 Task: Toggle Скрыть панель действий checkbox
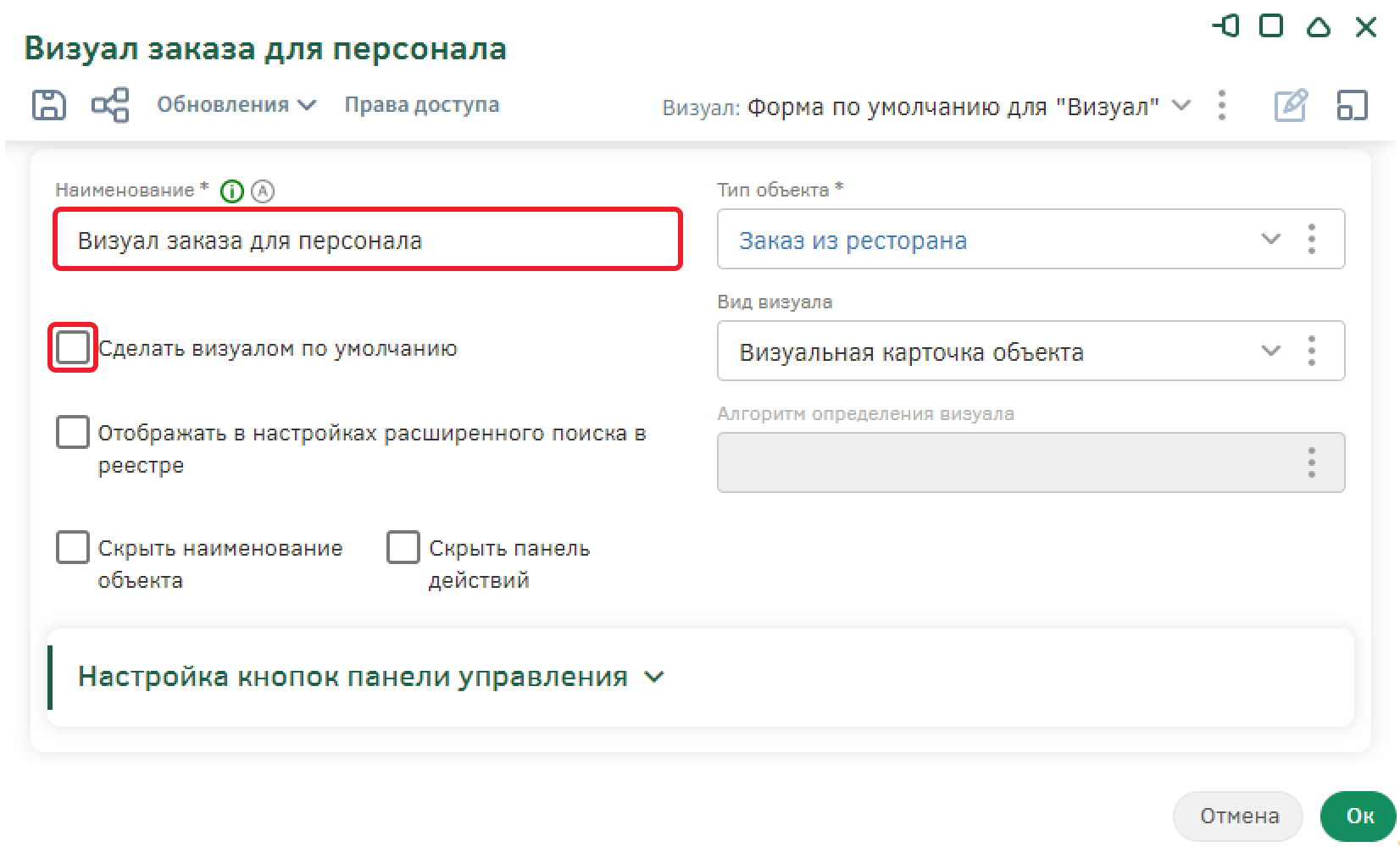point(403,547)
